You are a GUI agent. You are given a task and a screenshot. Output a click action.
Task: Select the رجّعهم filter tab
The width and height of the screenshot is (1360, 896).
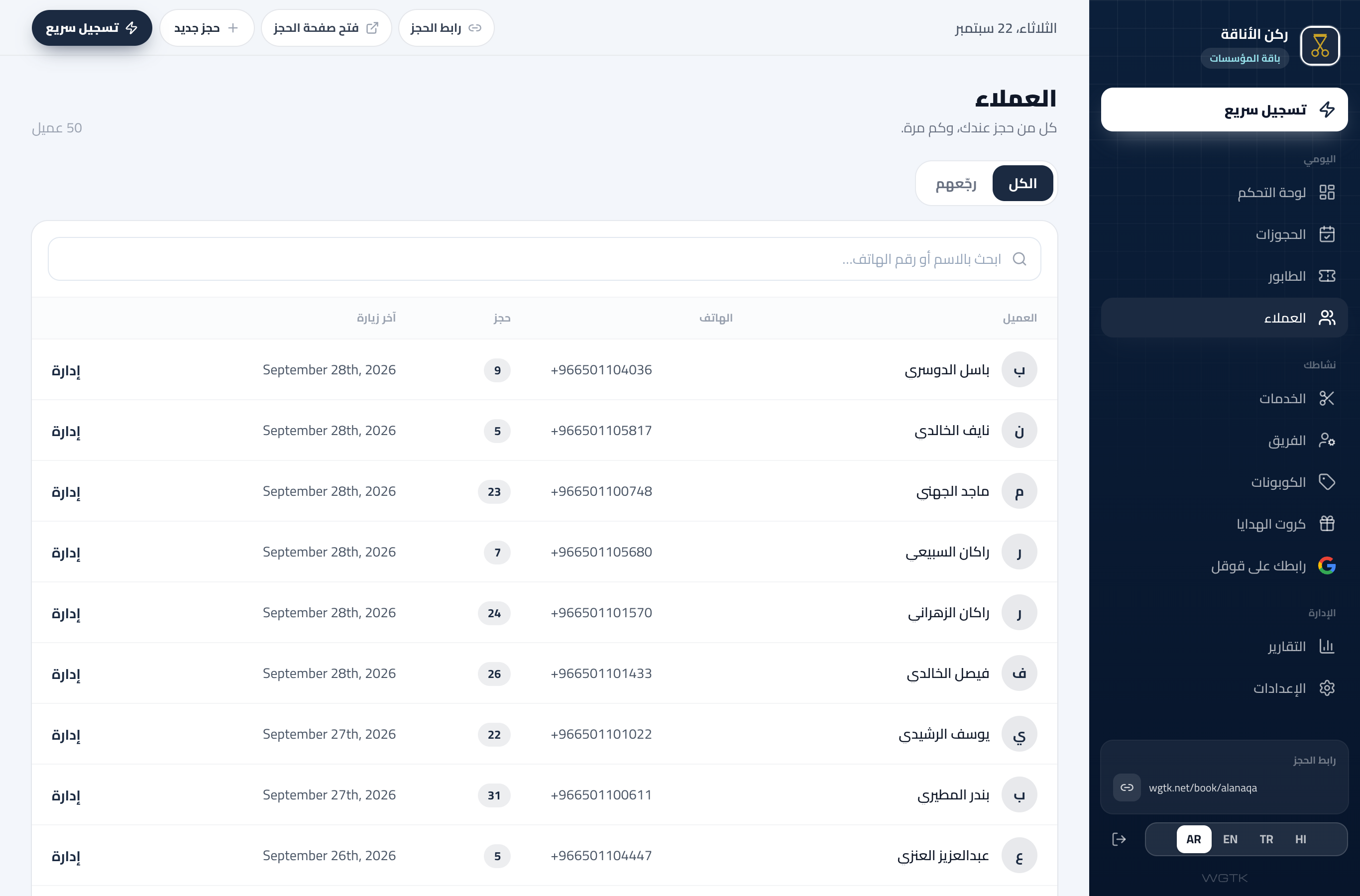tap(956, 183)
